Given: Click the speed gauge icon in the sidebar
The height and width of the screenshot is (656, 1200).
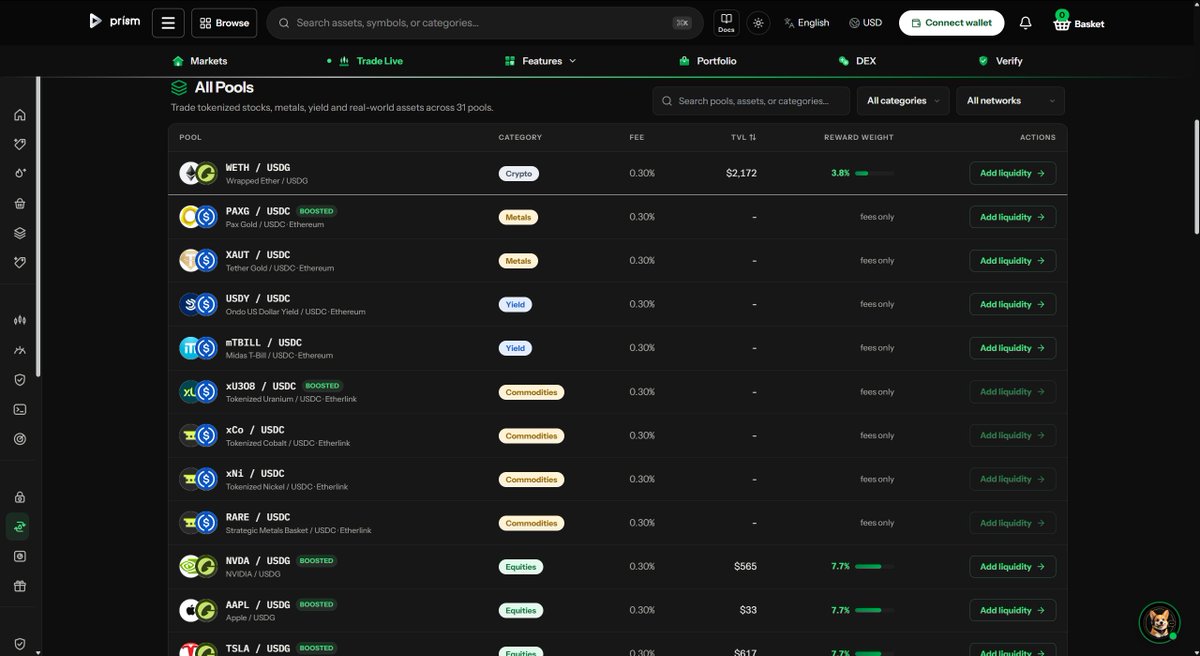Looking at the screenshot, I should (x=19, y=350).
